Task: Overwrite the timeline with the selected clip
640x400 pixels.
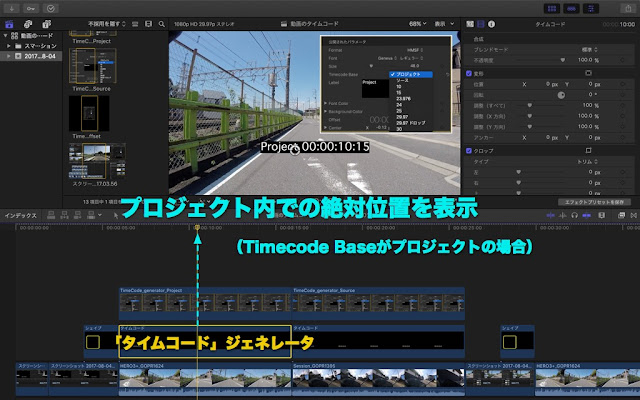Action: click(91, 215)
